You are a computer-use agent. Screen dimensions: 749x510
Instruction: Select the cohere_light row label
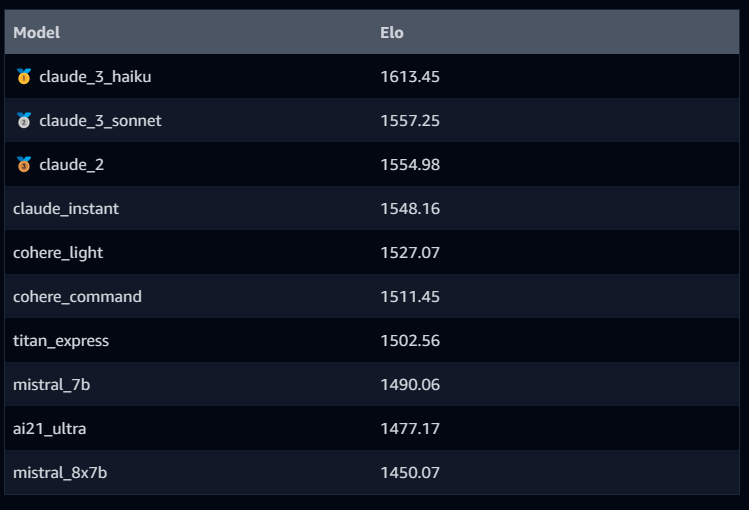coord(58,253)
